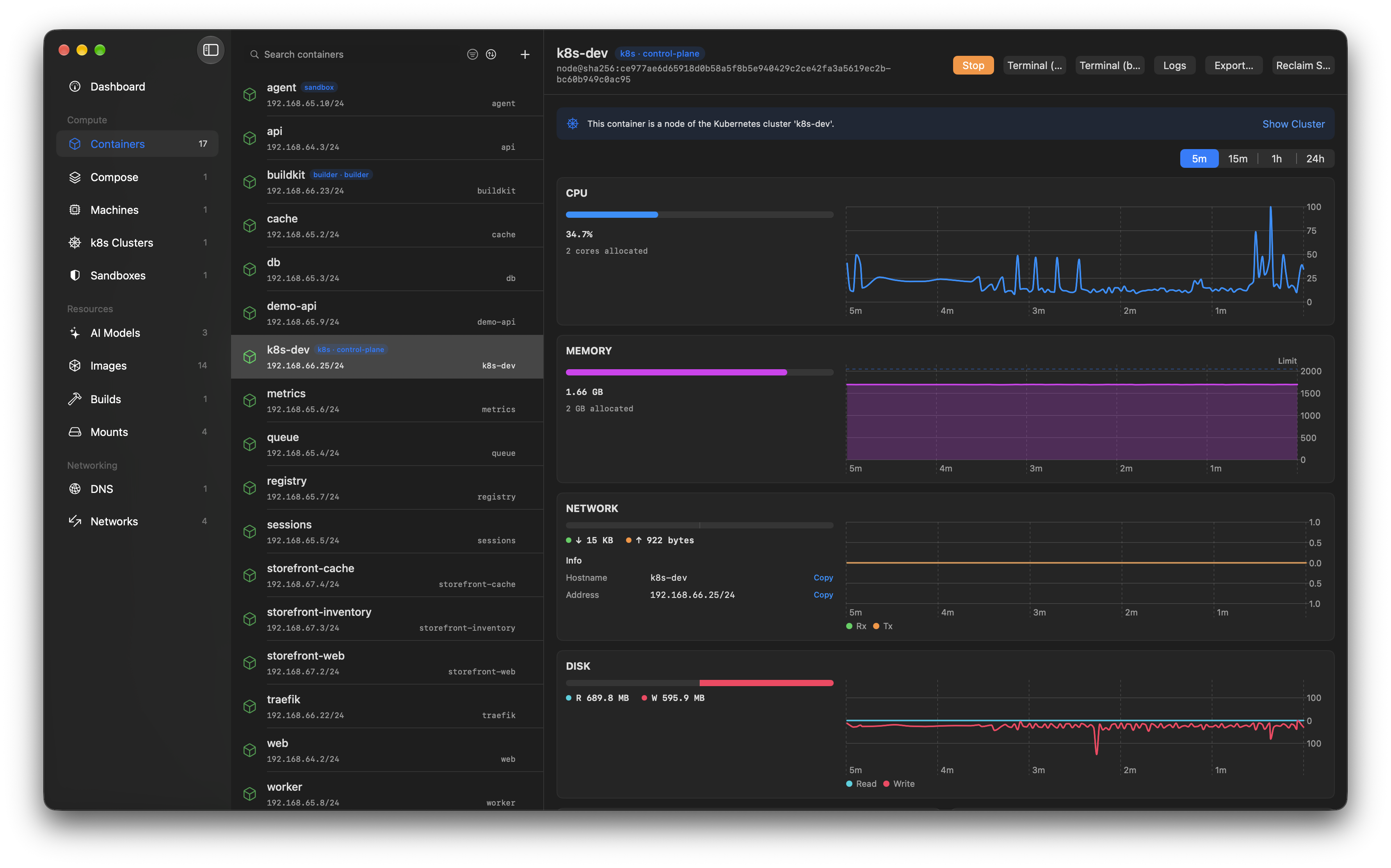Image resolution: width=1391 pixels, height=868 pixels.
Task: Switch chart range to 15m
Action: pyautogui.click(x=1237, y=159)
